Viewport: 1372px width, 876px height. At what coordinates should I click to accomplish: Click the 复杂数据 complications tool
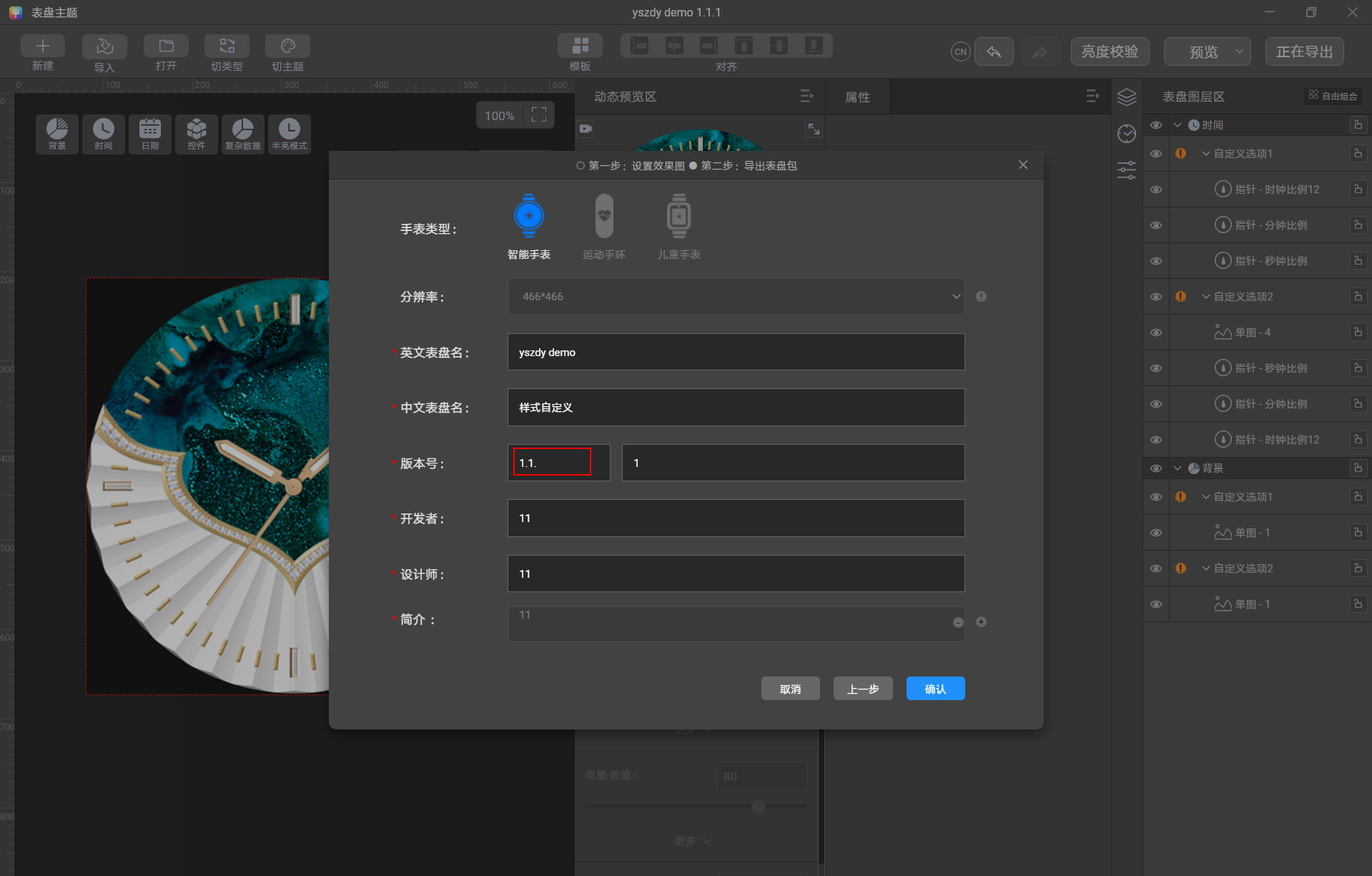click(242, 133)
